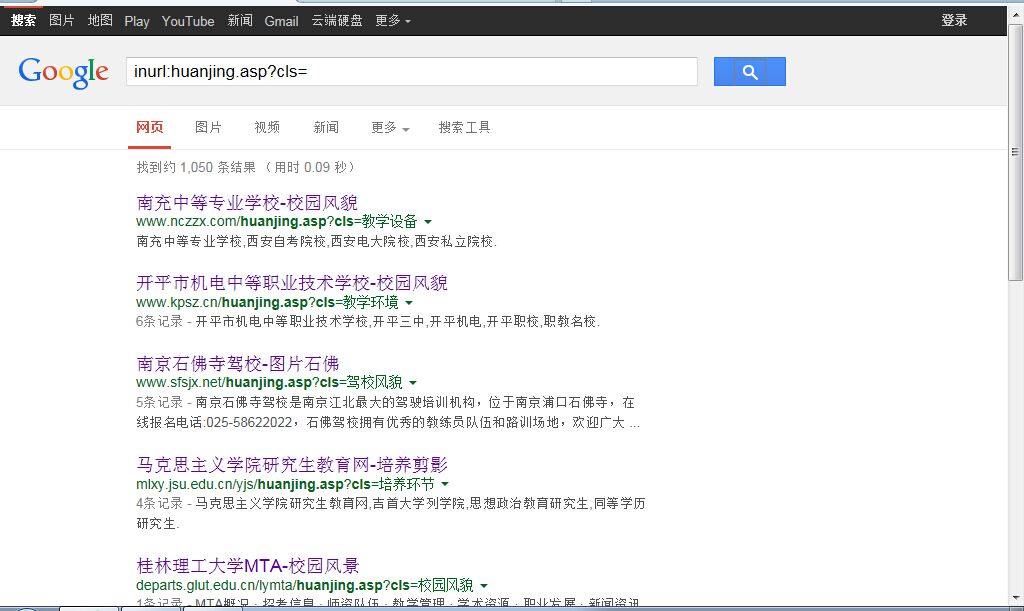Click URL text www.sfsjx.net/huanjing.asp?cls=驾校风貌
This screenshot has width=1024, height=611.
pyautogui.click(x=269, y=382)
